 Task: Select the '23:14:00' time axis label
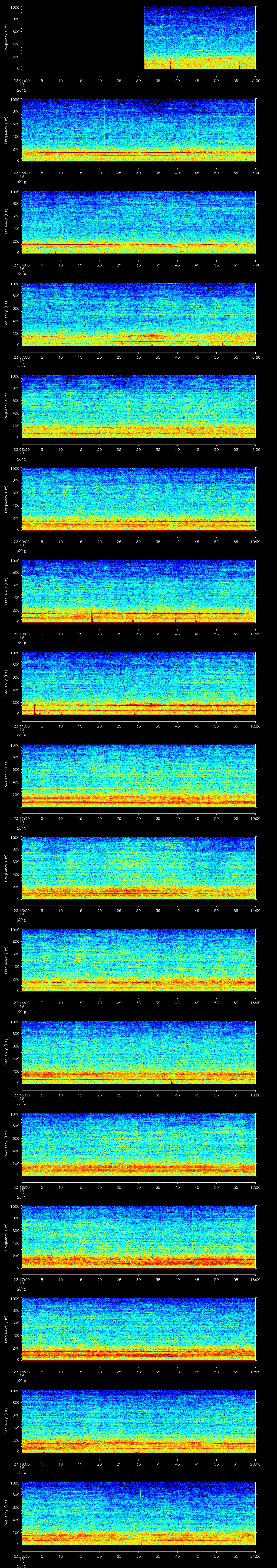point(21,1003)
